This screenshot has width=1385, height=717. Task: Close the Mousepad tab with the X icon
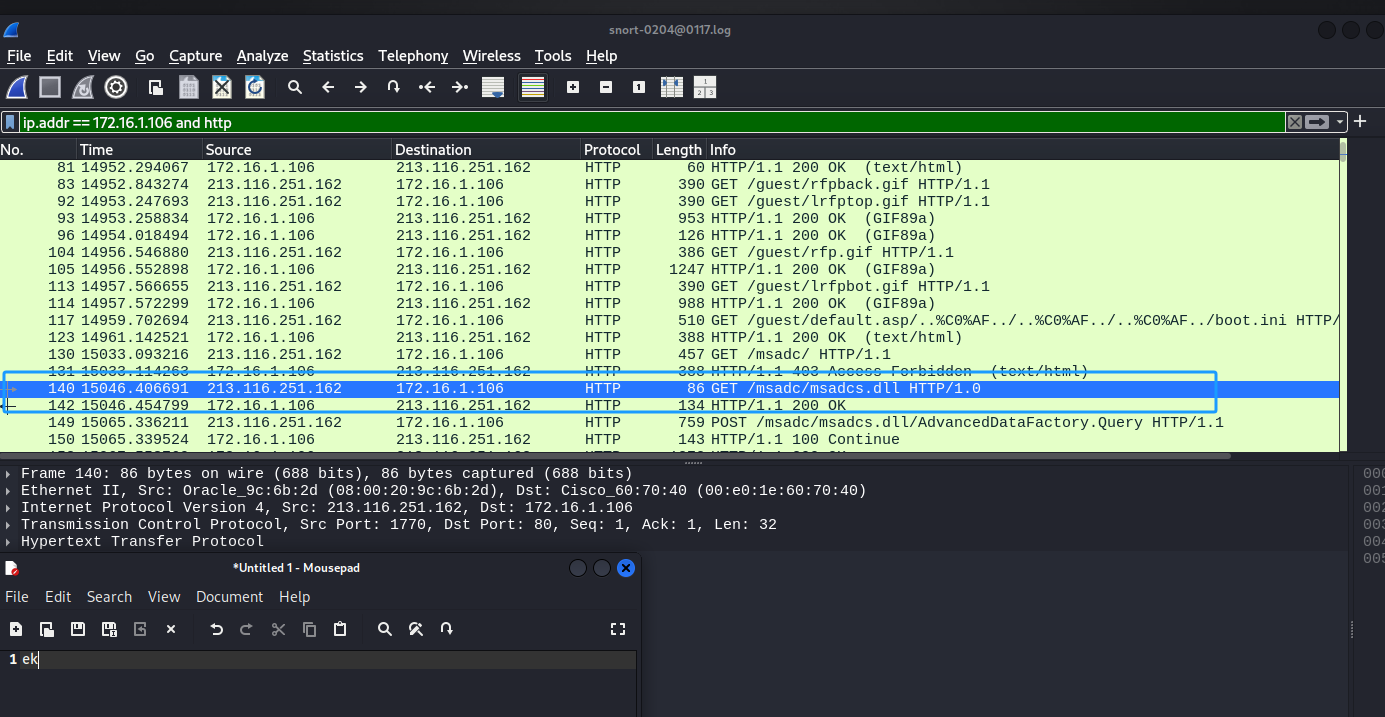171,629
